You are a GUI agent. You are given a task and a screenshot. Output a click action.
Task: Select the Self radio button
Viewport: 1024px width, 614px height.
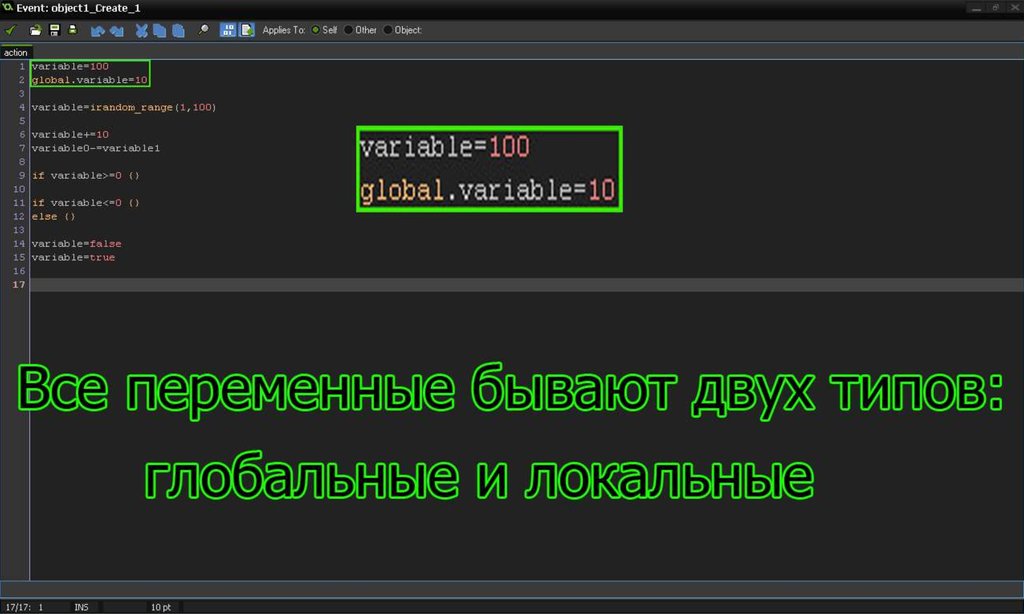click(x=317, y=30)
